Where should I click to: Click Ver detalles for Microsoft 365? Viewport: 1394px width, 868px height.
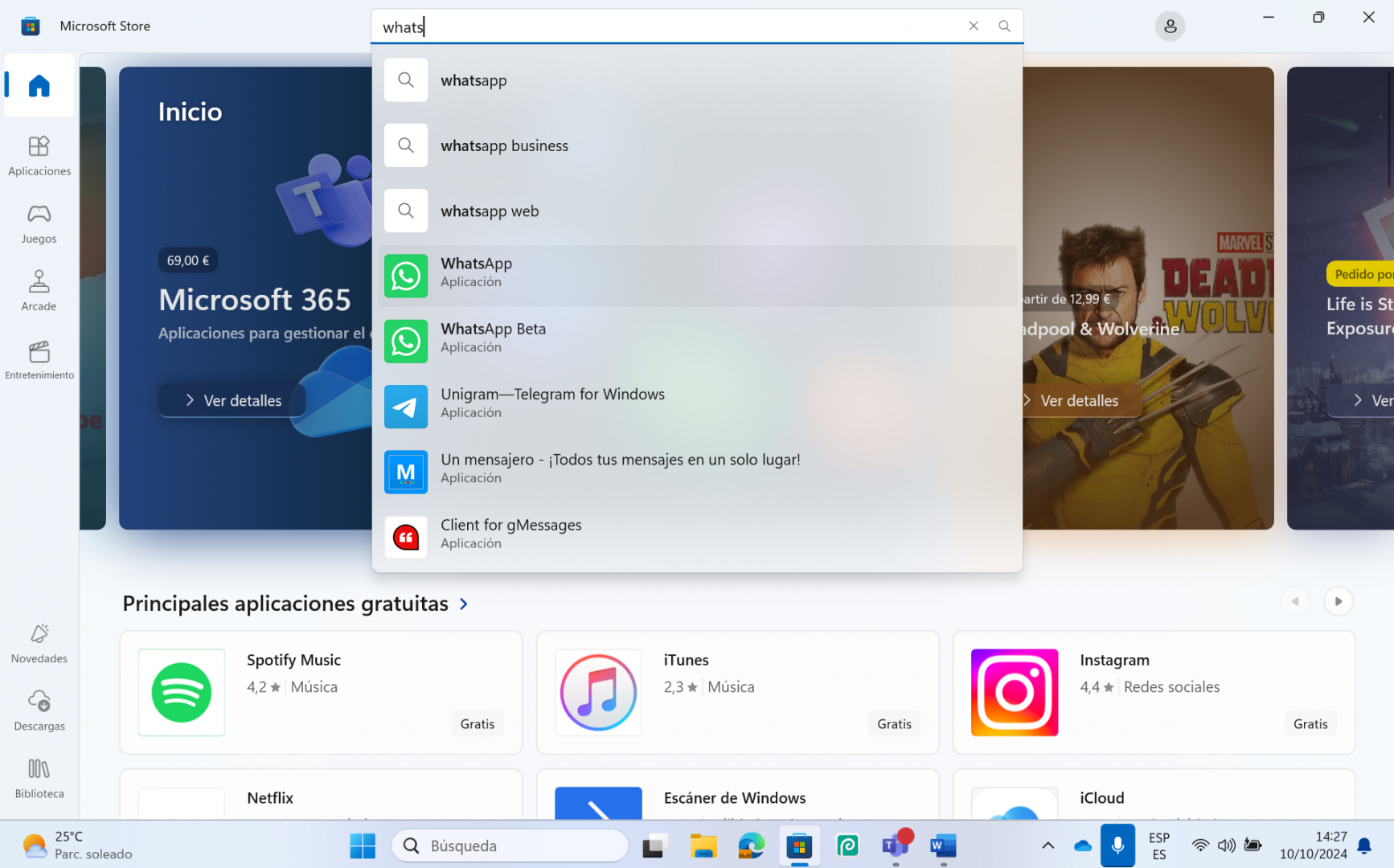pyautogui.click(x=233, y=400)
